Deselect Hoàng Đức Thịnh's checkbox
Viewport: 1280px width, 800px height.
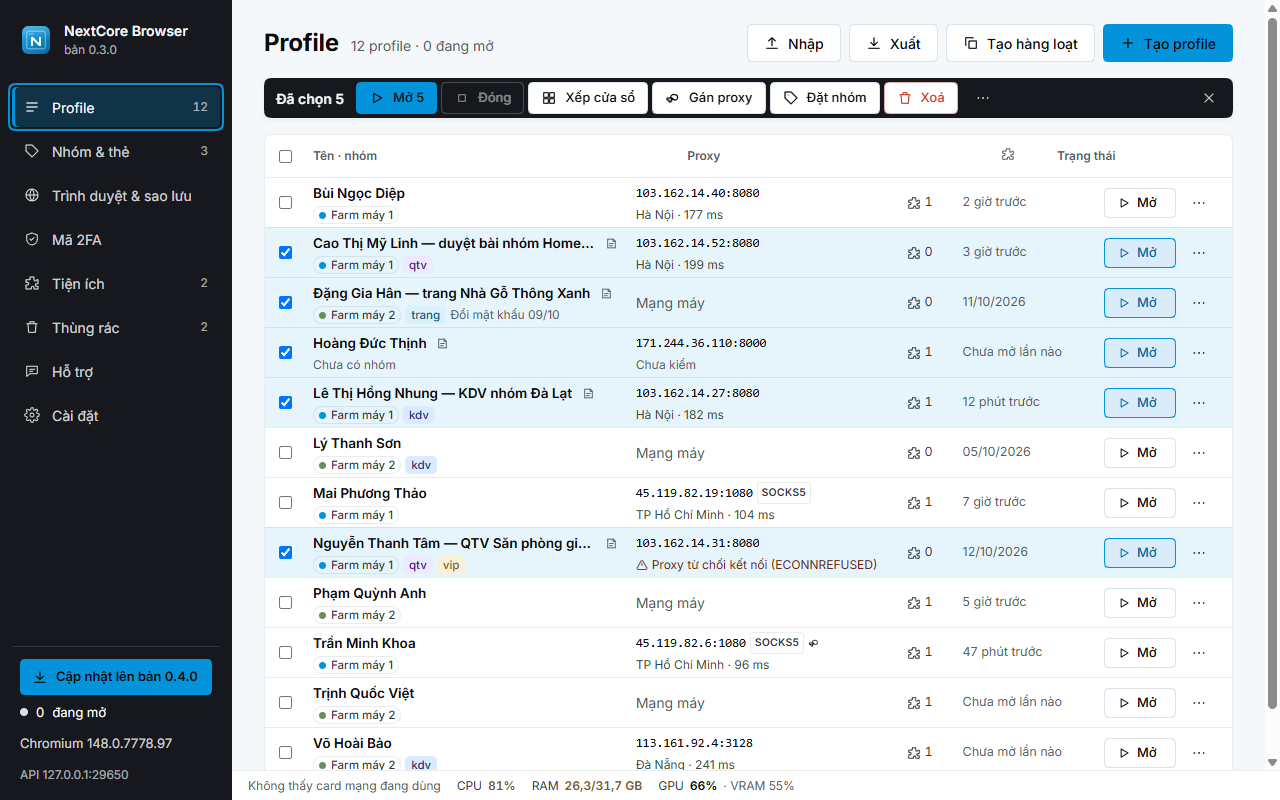click(x=286, y=352)
